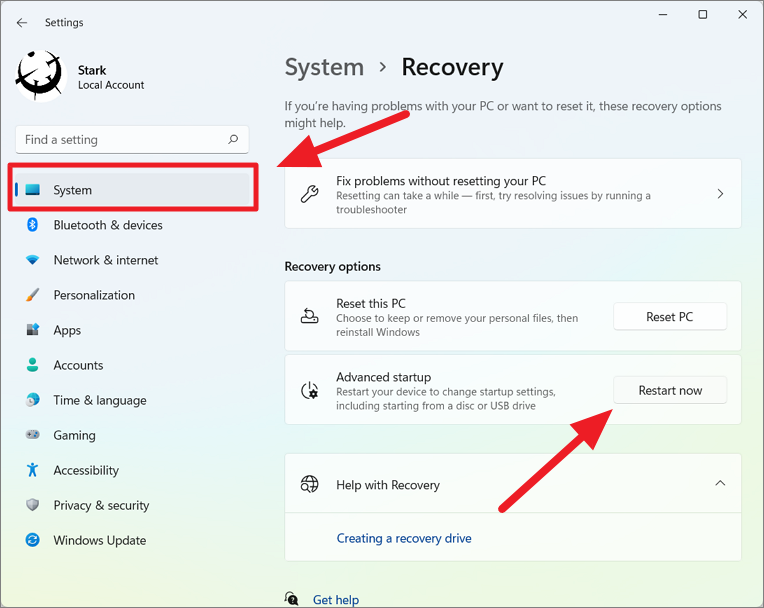Click the search magnifier icon
This screenshot has width=764, height=608.
(x=233, y=139)
